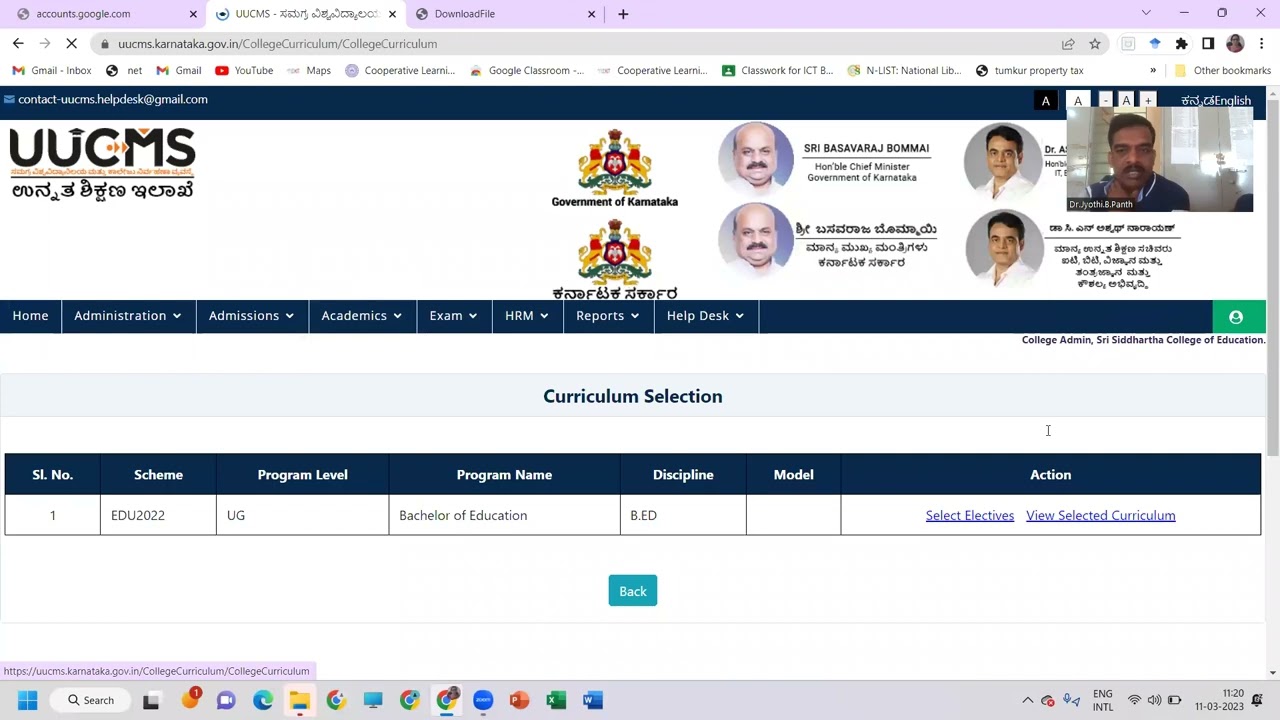Switch to the DownloadFile tab

[x=505, y=14]
